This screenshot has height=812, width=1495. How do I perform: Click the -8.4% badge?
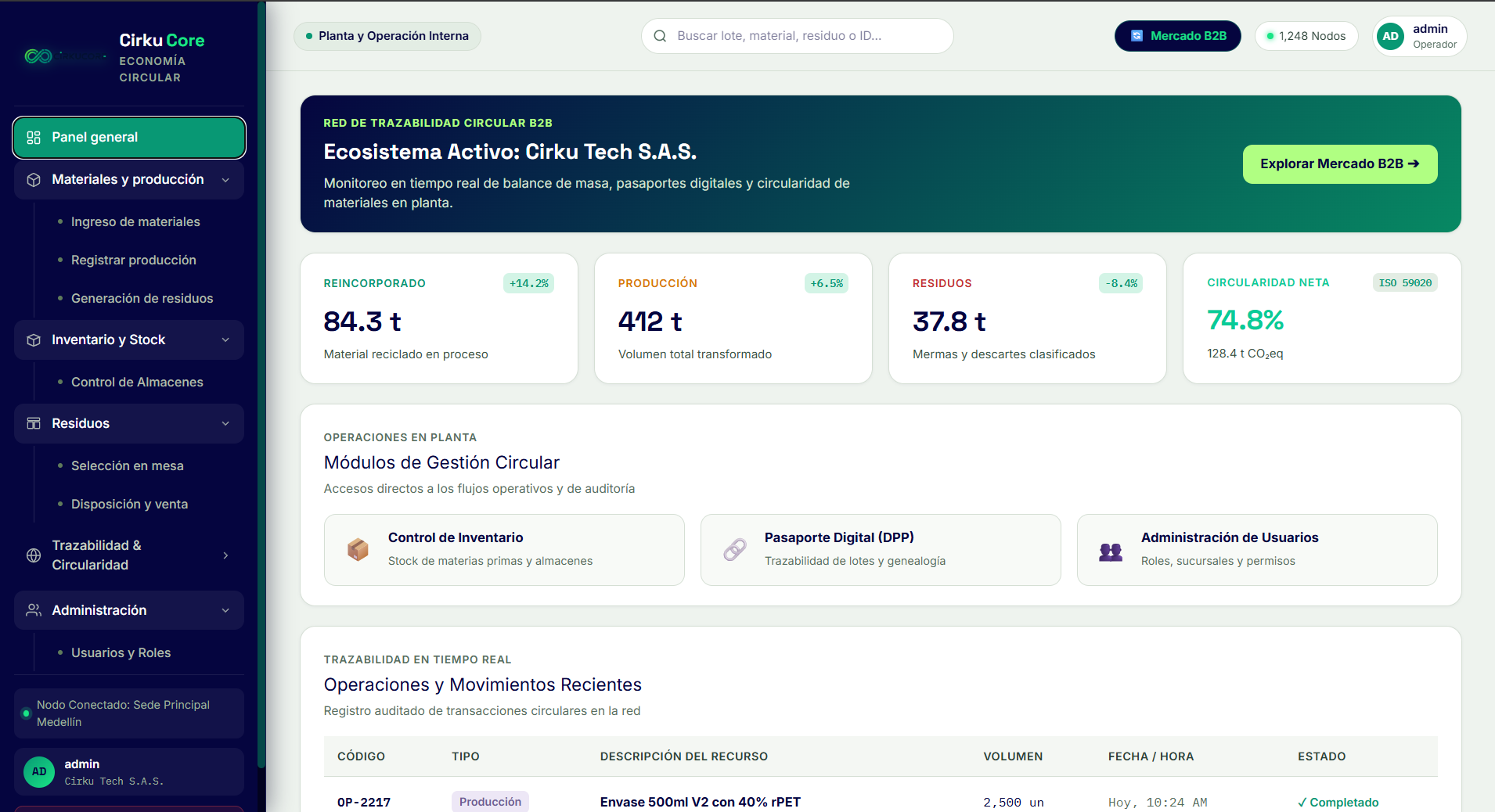point(1121,284)
